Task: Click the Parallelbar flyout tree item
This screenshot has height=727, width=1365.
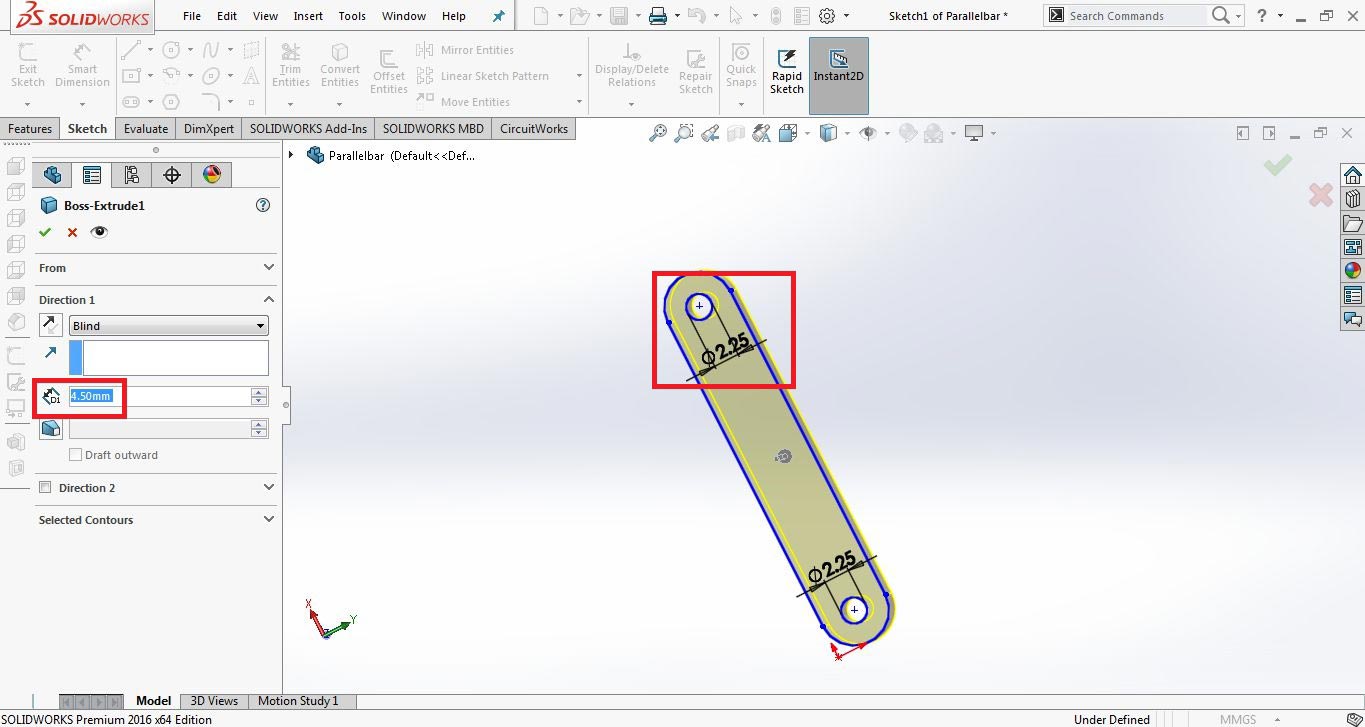Action: click(x=390, y=155)
